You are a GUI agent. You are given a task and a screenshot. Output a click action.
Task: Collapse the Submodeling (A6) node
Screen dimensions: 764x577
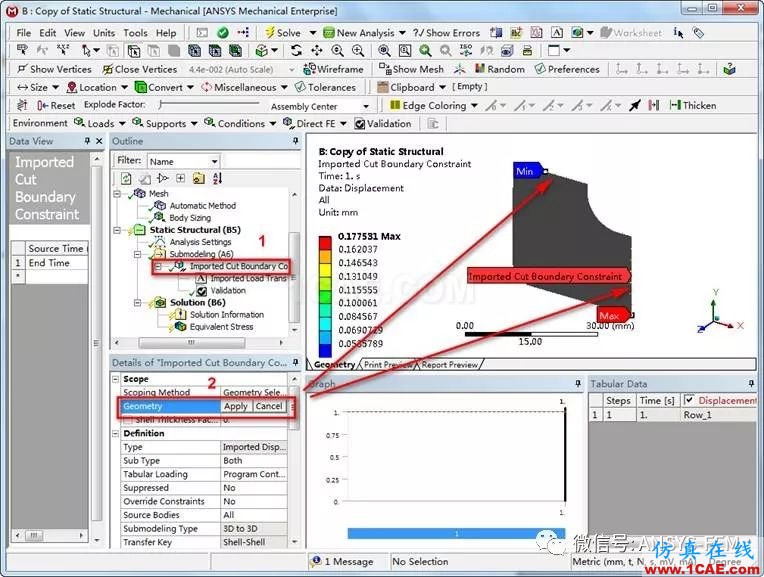(137, 254)
